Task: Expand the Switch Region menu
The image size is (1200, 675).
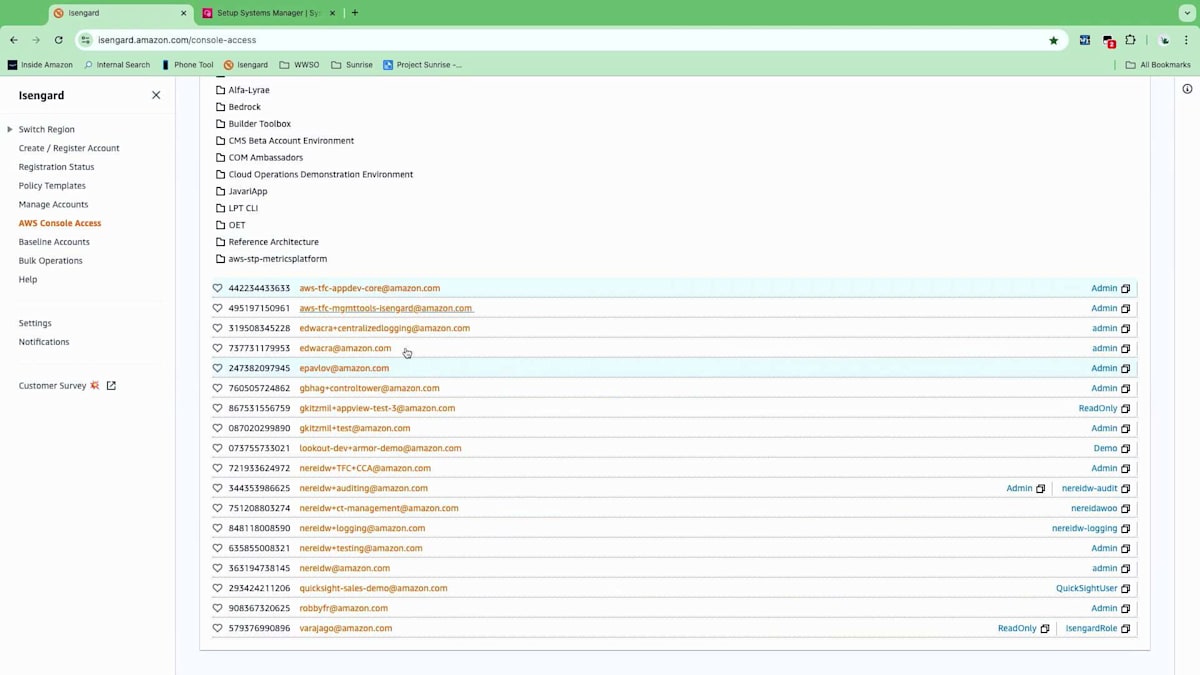Action: point(46,129)
